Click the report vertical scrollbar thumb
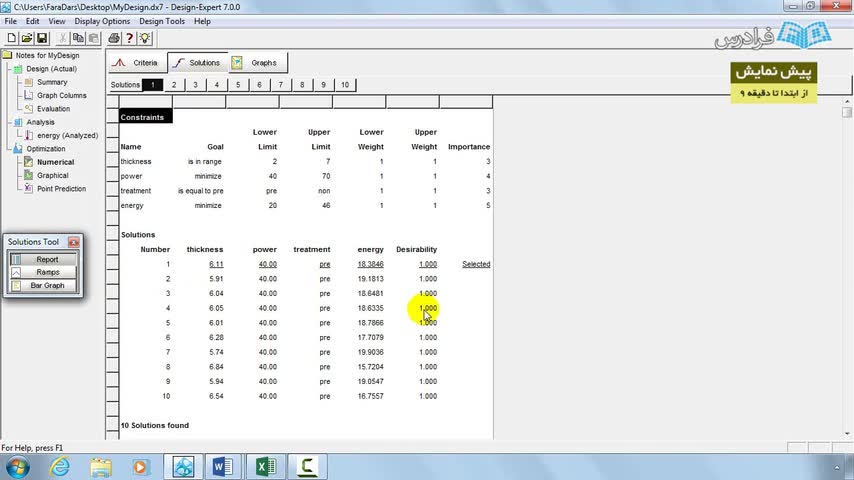 point(846,112)
